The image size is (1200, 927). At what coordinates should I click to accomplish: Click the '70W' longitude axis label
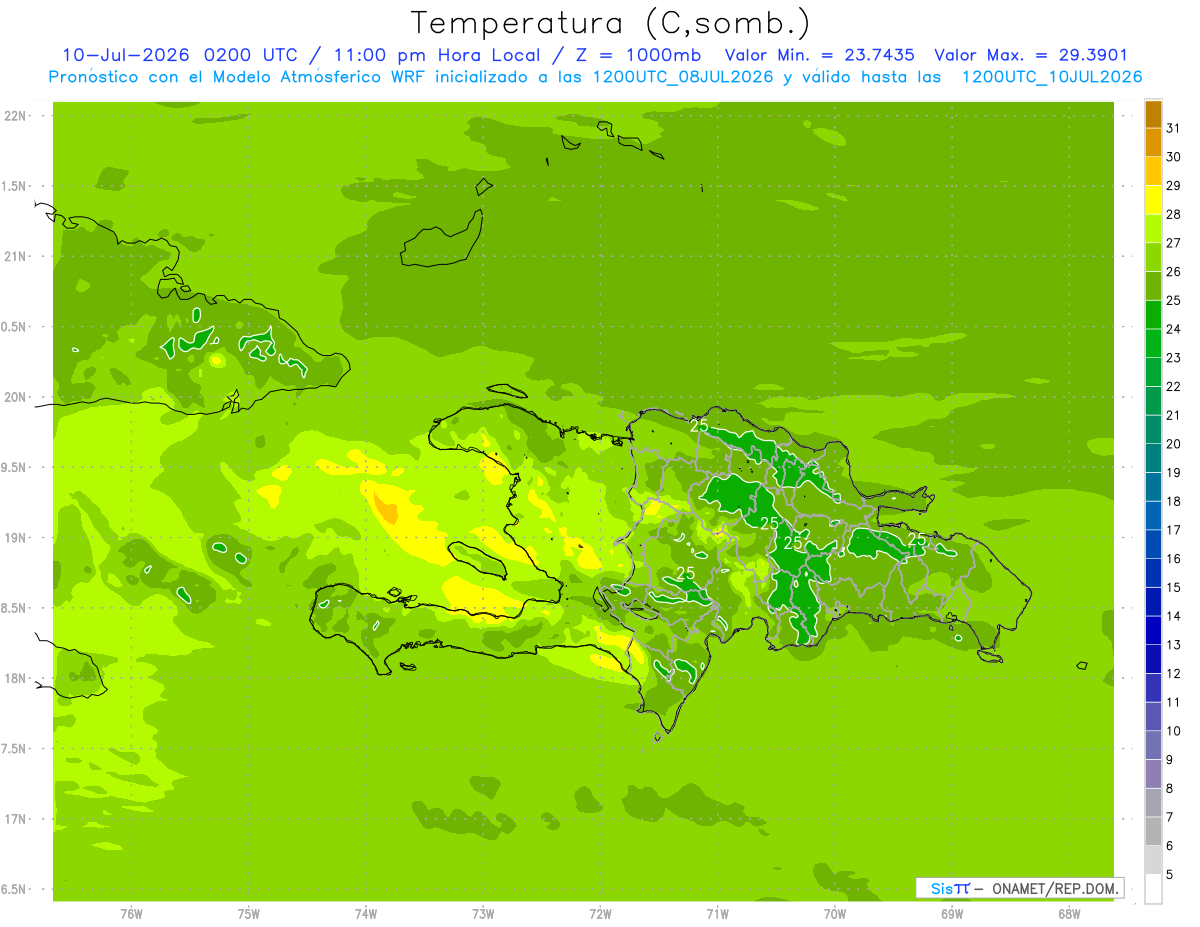tap(835, 914)
